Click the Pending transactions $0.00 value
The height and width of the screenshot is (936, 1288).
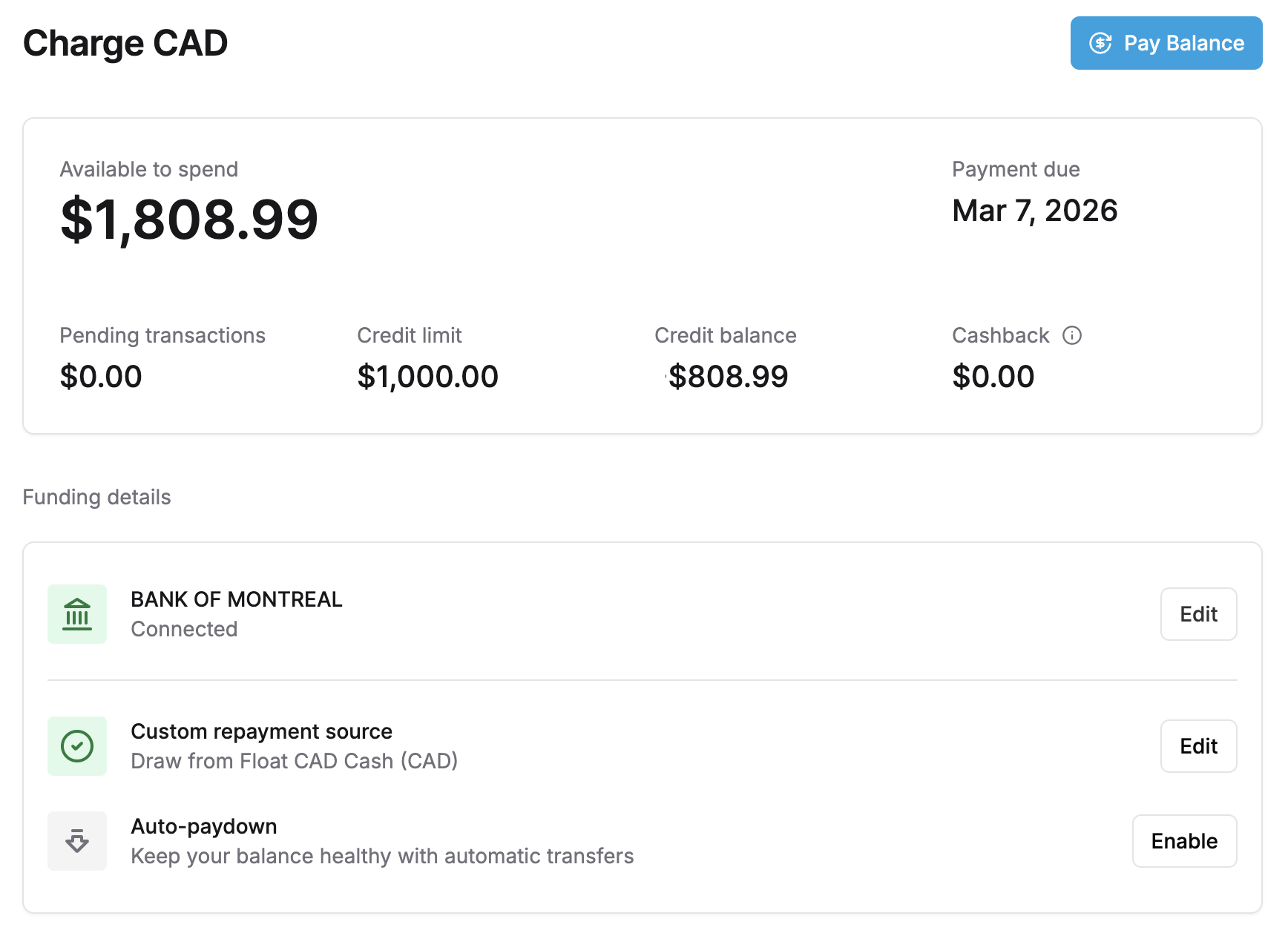(x=101, y=377)
